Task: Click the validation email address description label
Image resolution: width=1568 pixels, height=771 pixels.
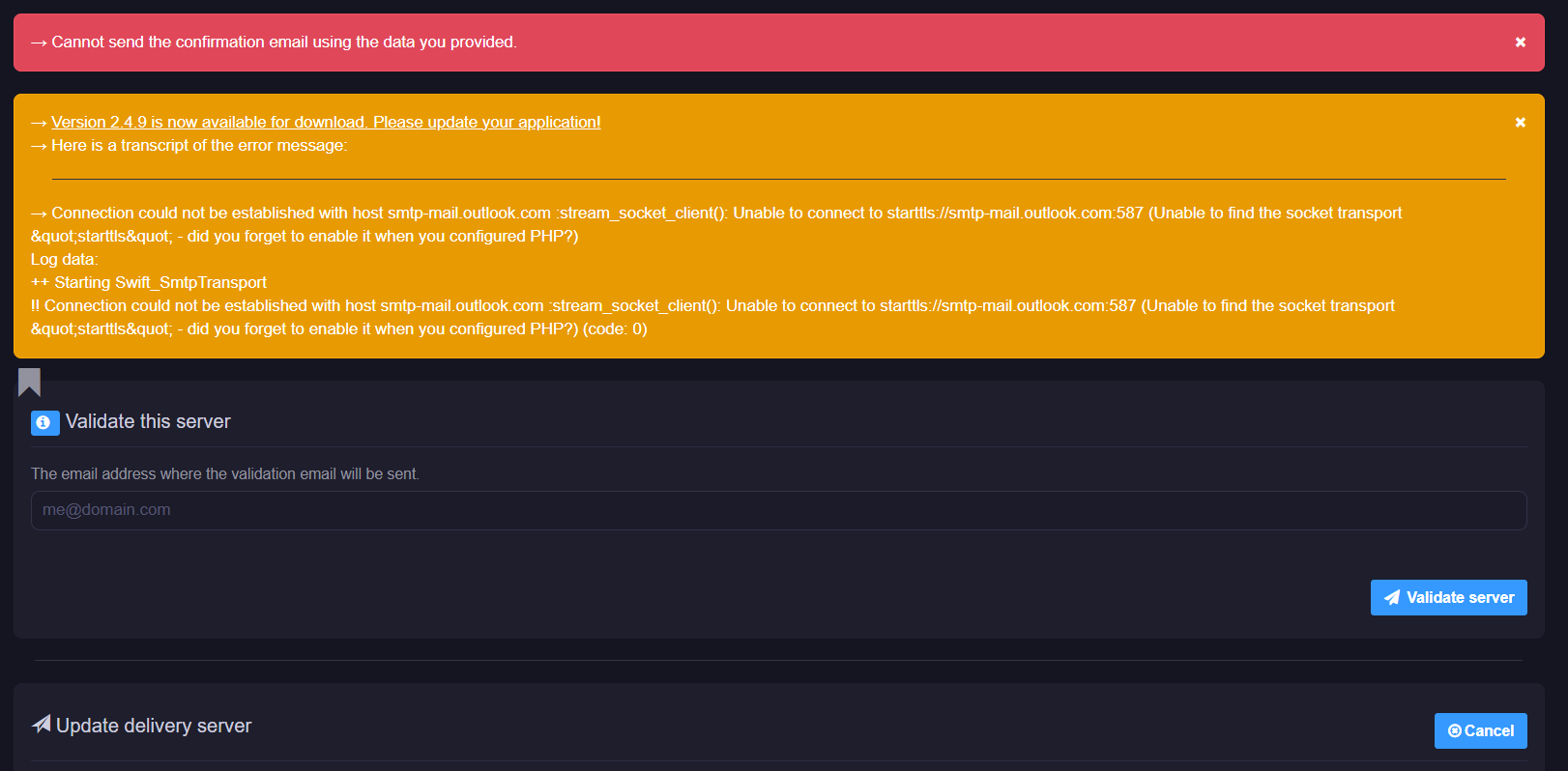Action: tap(225, 473)
